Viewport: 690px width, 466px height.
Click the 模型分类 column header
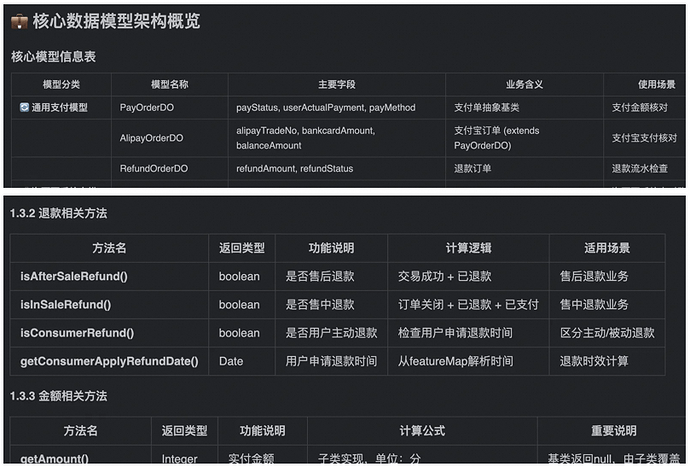point(61,85)
